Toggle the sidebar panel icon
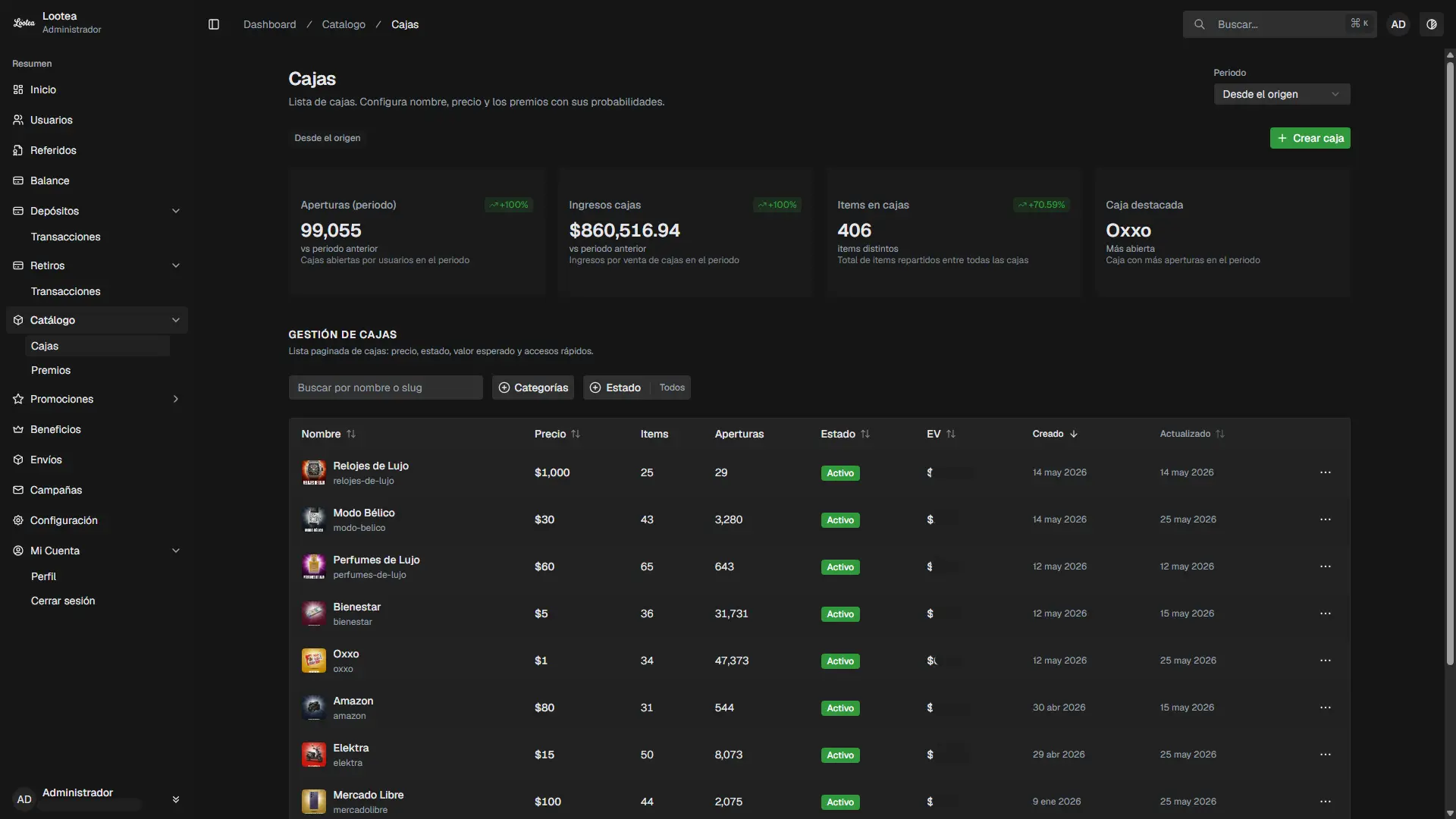Image resolution: width=1456 pixels, height=819 pixels. [214, 24]
